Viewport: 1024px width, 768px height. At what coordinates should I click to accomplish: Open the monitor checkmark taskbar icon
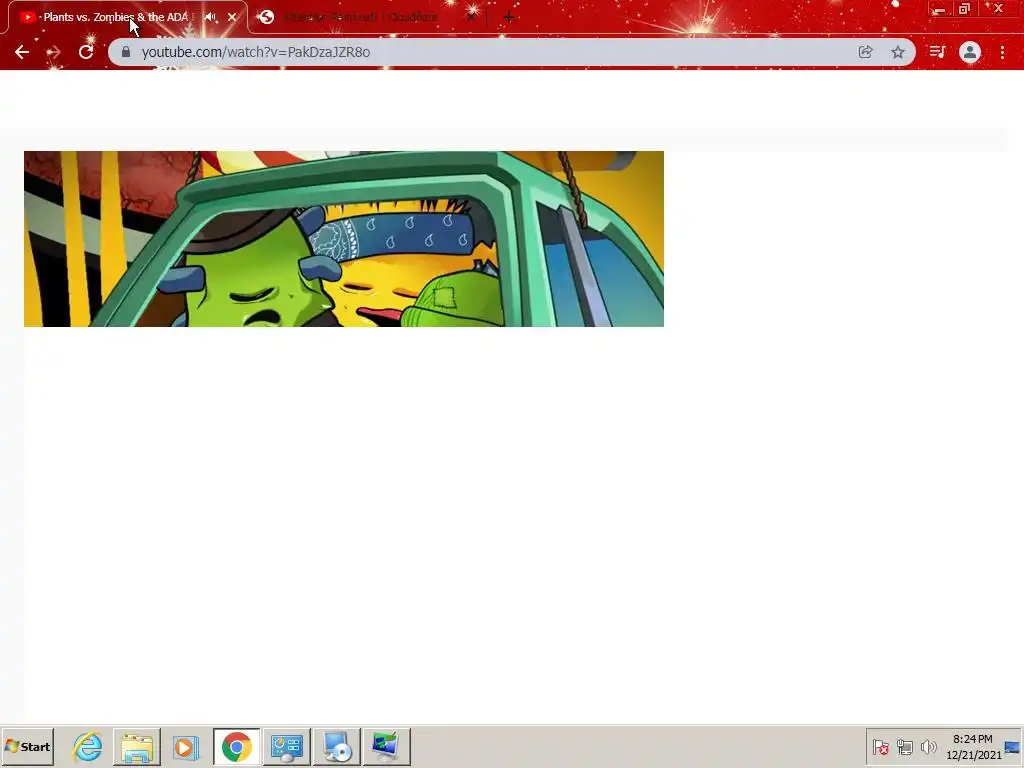coord(387,746)
